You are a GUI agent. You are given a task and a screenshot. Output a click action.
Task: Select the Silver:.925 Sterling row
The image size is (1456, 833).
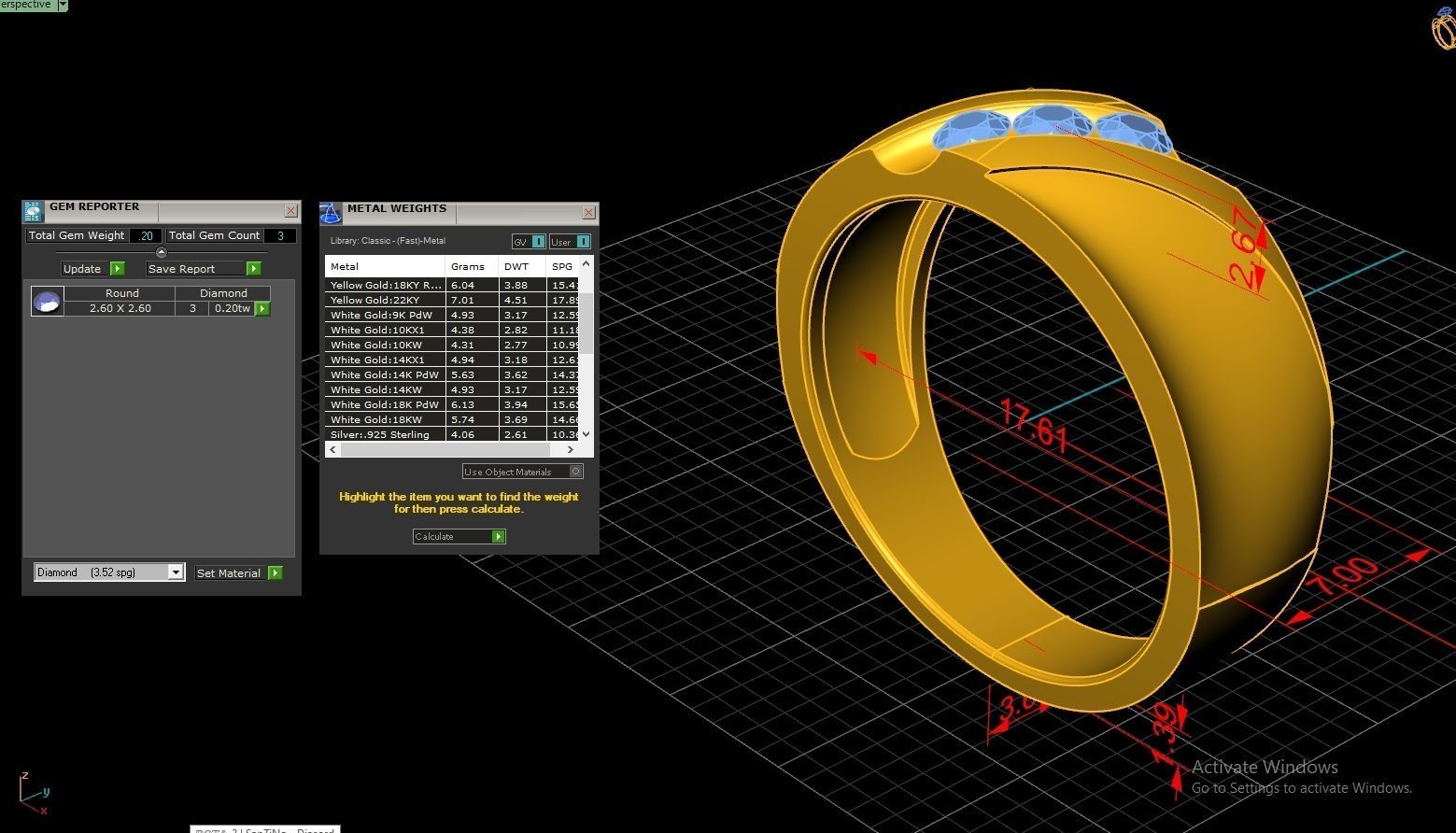click(453, 434)
